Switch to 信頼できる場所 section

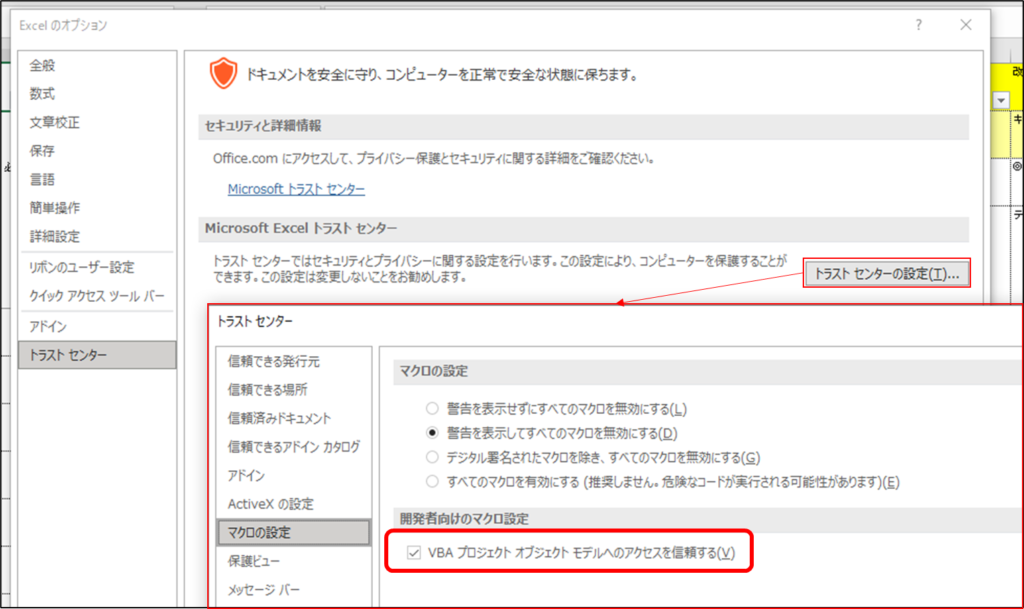[267, 390]
